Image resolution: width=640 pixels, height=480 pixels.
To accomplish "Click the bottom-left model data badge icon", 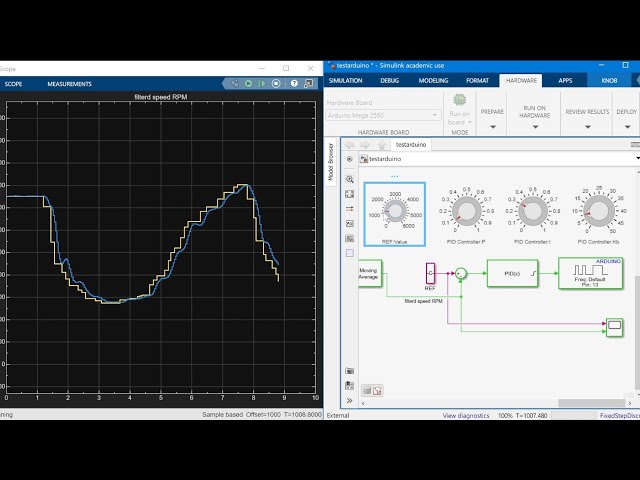I will pyautogui.click(x=367, y=391).
